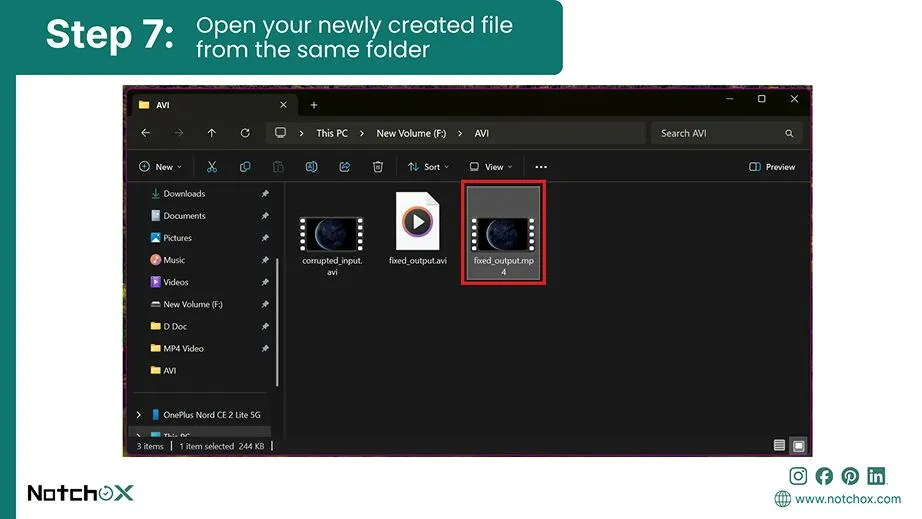Click the Share icon in toolbar
Viewport: 922px width, 519px height.
[345, 167]
